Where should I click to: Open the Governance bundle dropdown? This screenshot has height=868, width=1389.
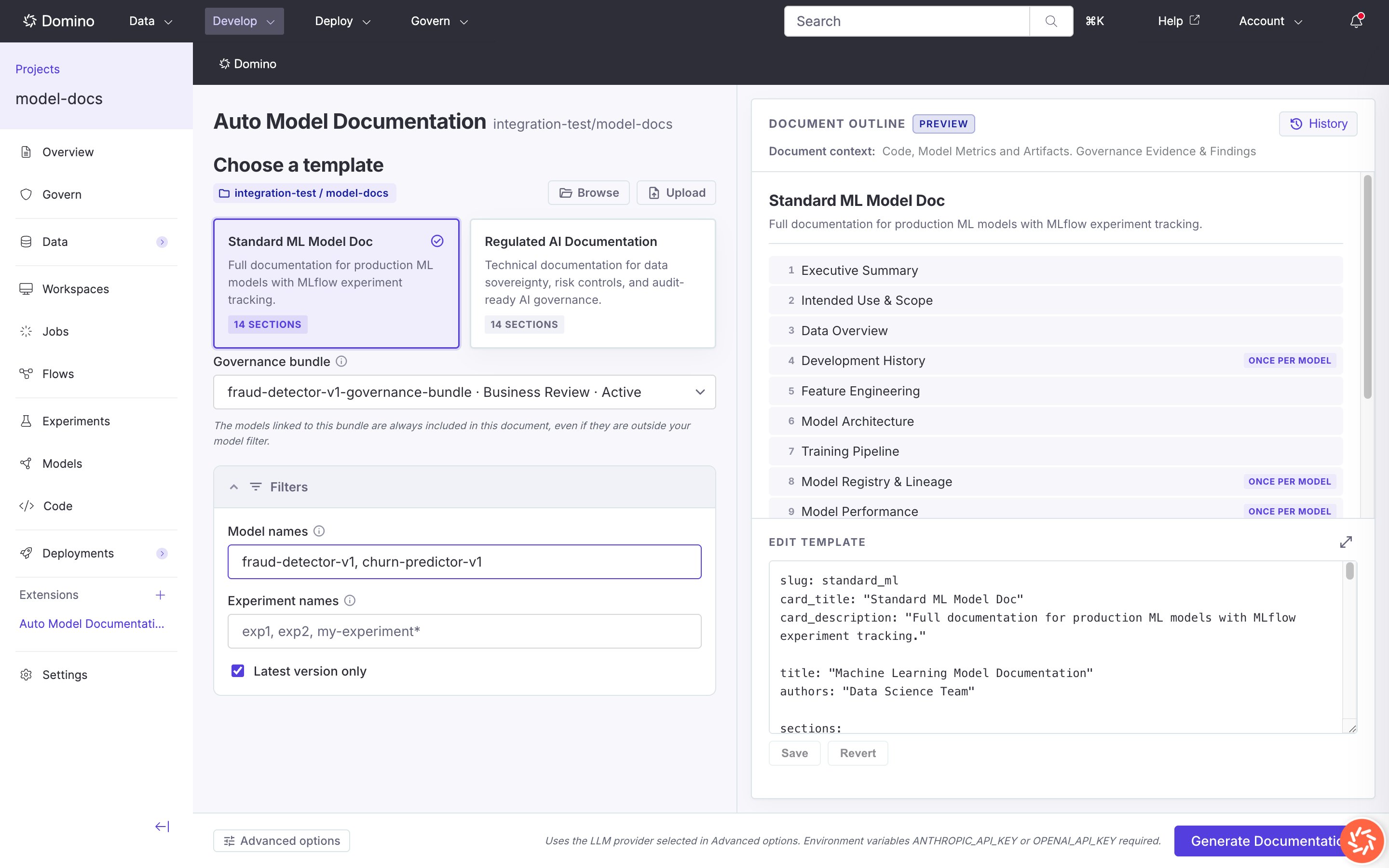[x=464, y=392]
